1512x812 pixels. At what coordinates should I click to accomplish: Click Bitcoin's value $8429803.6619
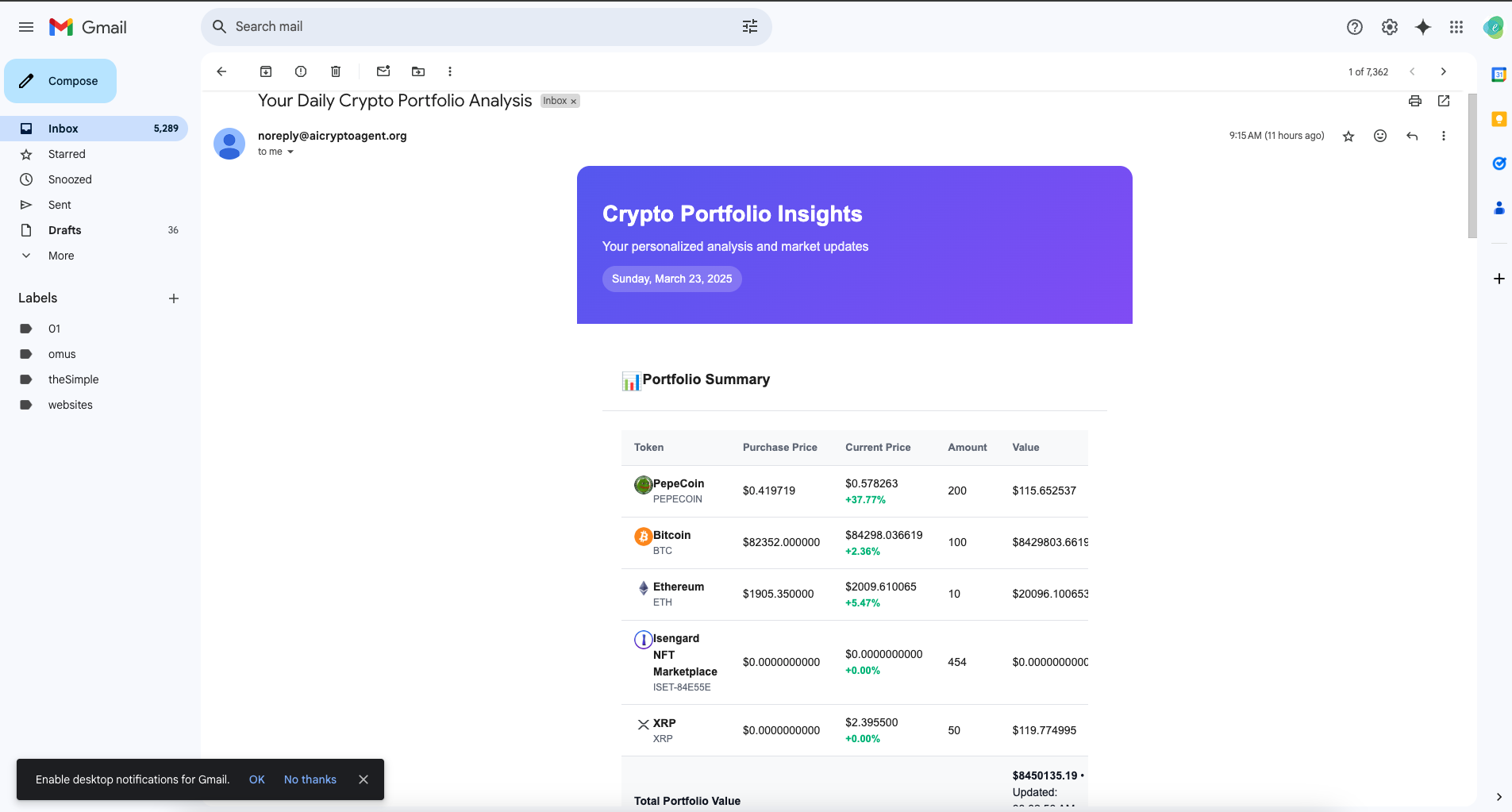1050,542
